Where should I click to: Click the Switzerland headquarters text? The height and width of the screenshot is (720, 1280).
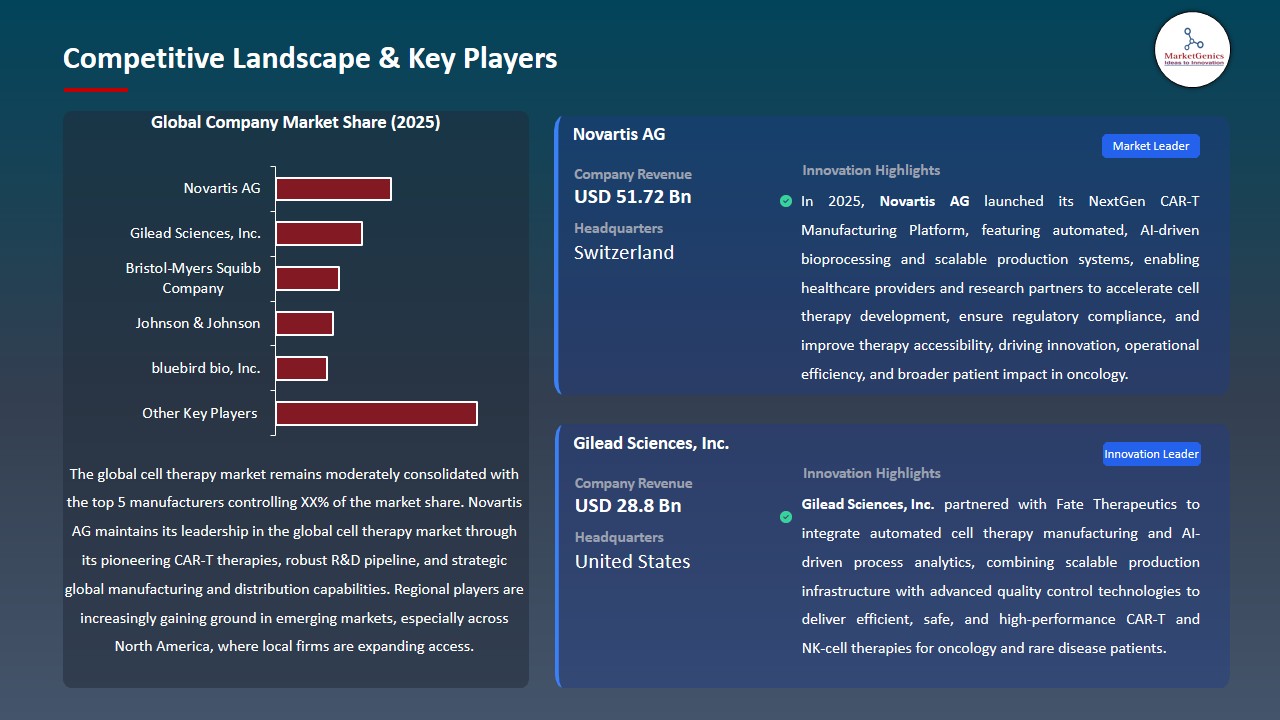point(623,253)
